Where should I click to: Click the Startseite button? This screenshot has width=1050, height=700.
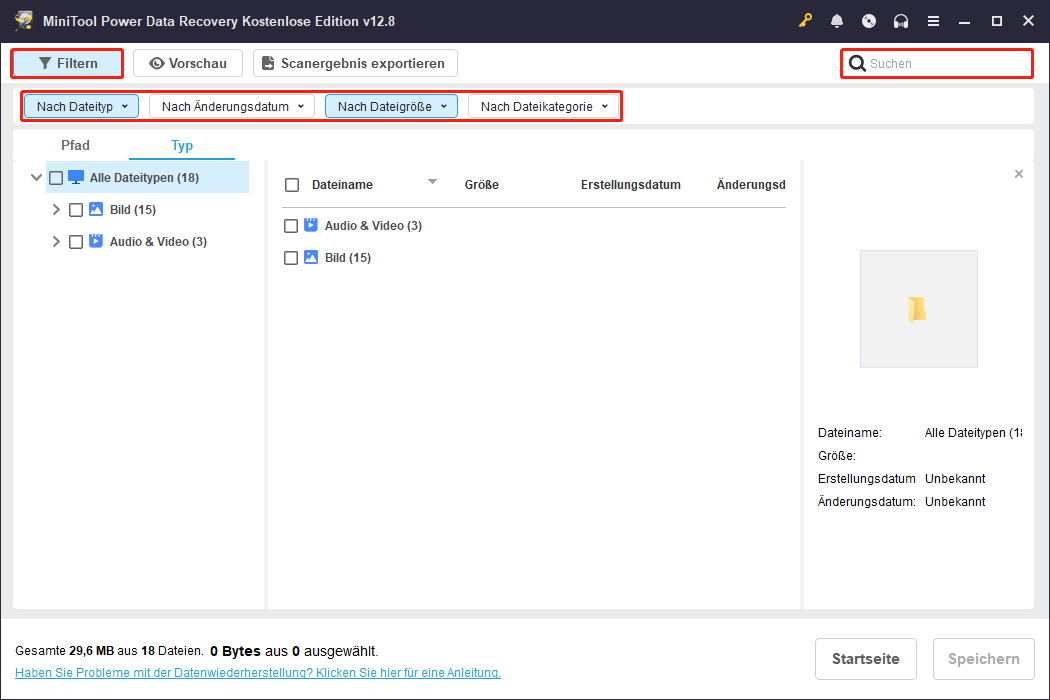click(x=865, y=659)
